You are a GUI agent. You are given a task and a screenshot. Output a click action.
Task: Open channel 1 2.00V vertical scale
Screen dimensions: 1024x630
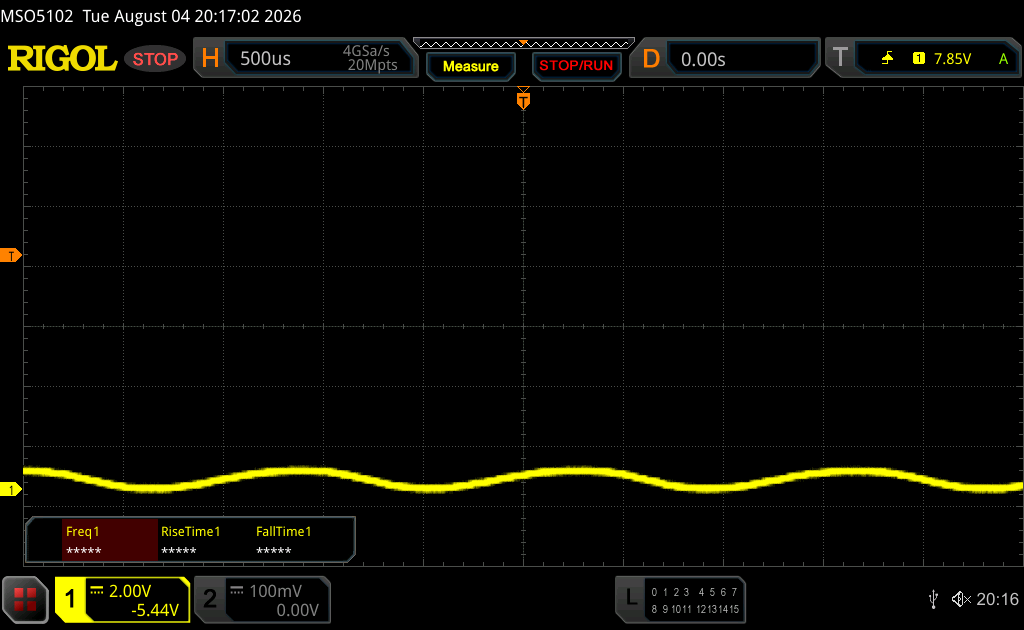click(x=130, y=591)
